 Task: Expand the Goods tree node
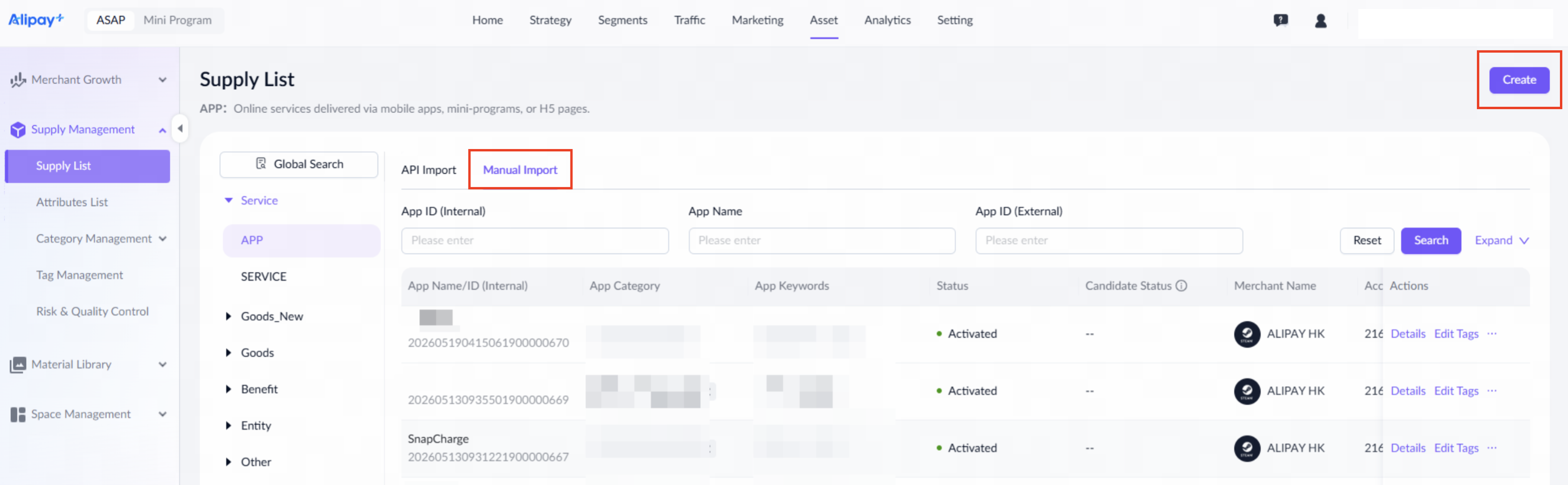(228, 353)
